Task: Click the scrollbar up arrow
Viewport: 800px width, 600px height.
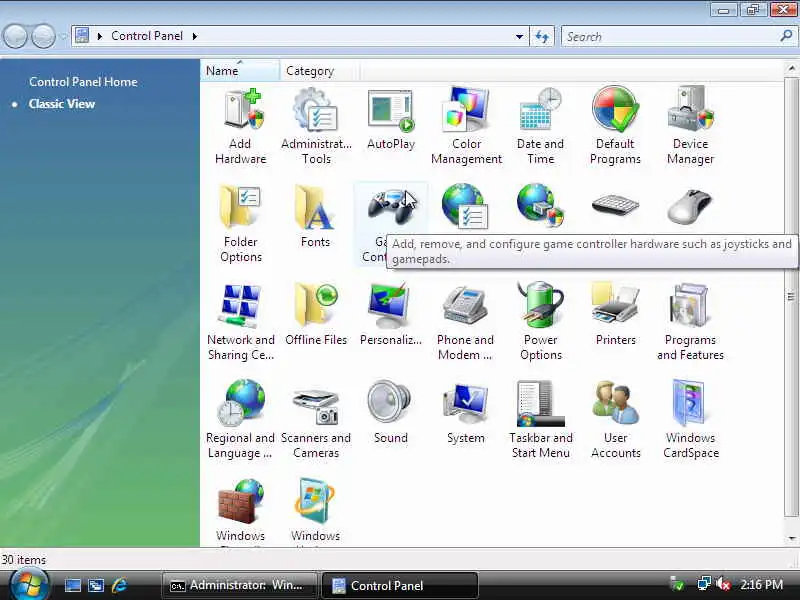Action: [x=792, y=68]
